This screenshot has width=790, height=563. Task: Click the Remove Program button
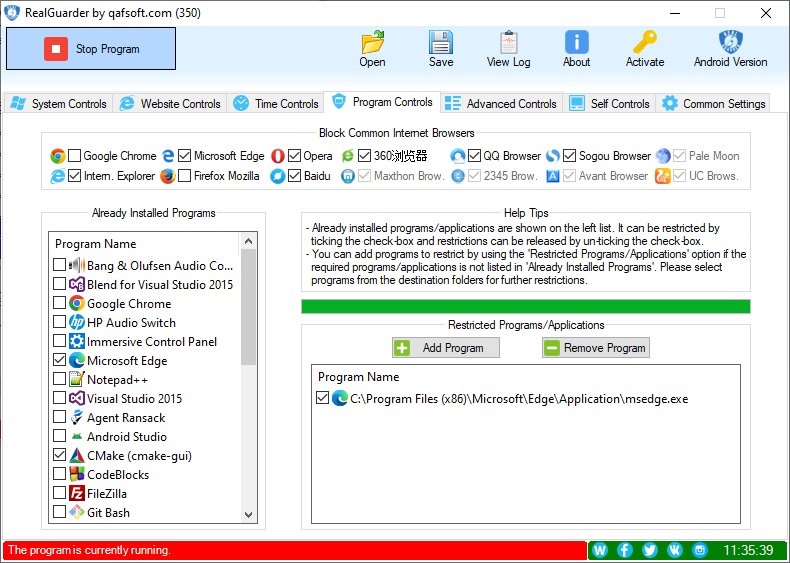595,348
